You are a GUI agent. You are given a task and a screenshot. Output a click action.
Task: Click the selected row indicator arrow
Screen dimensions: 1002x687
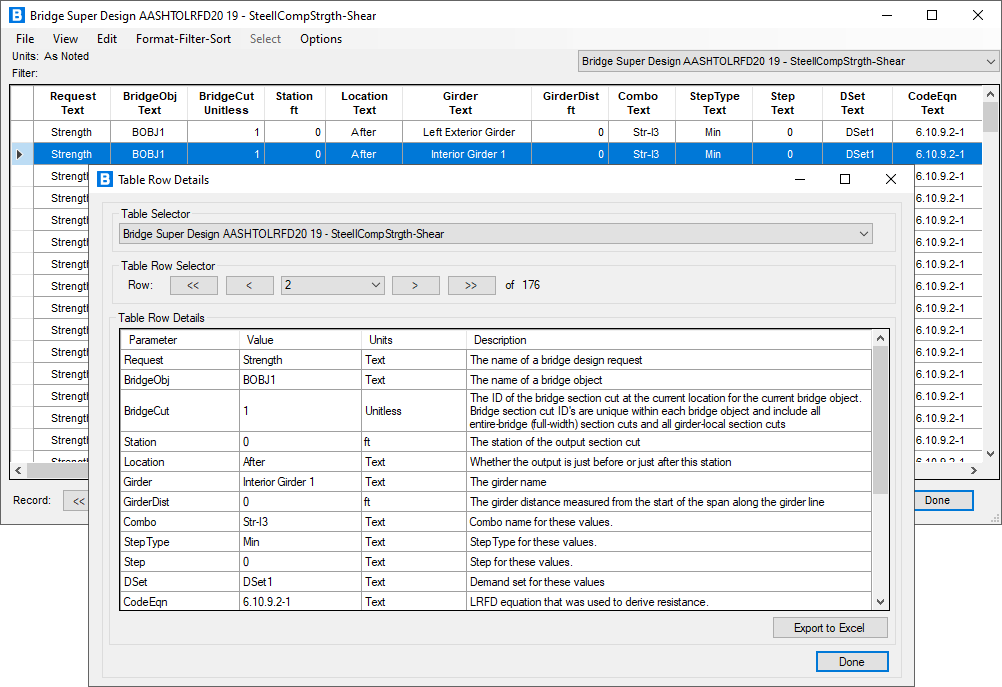(x=21, y=154)
